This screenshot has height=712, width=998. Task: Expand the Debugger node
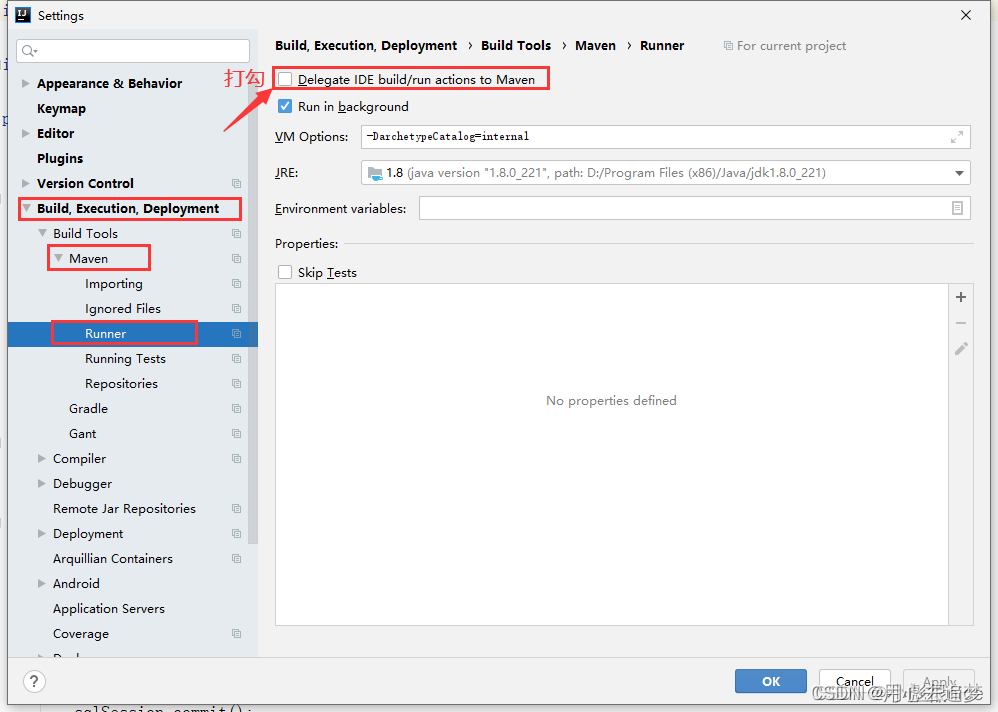pos(41,484)
